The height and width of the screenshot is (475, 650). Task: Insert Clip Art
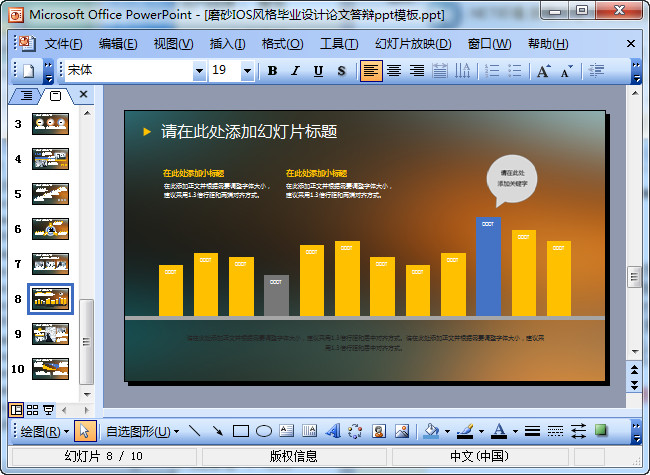pos(378,431)
